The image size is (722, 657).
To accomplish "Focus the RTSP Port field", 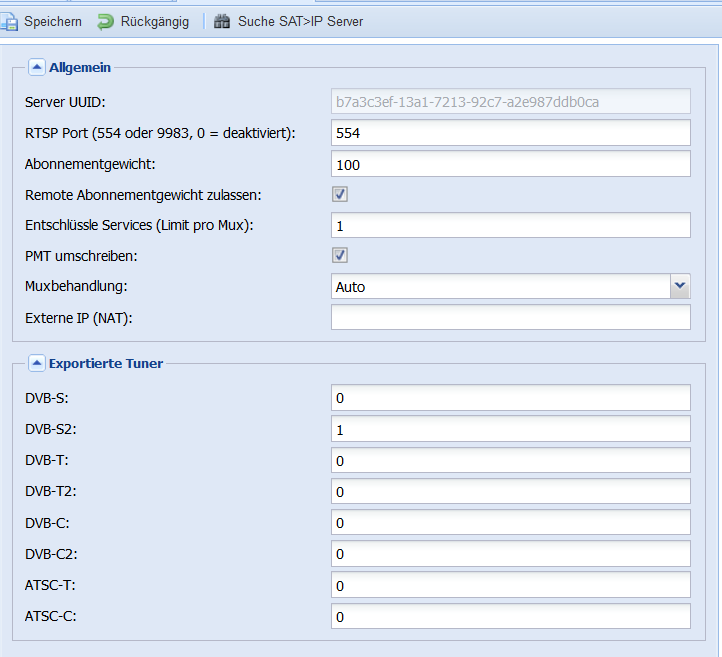I will 511,133.
